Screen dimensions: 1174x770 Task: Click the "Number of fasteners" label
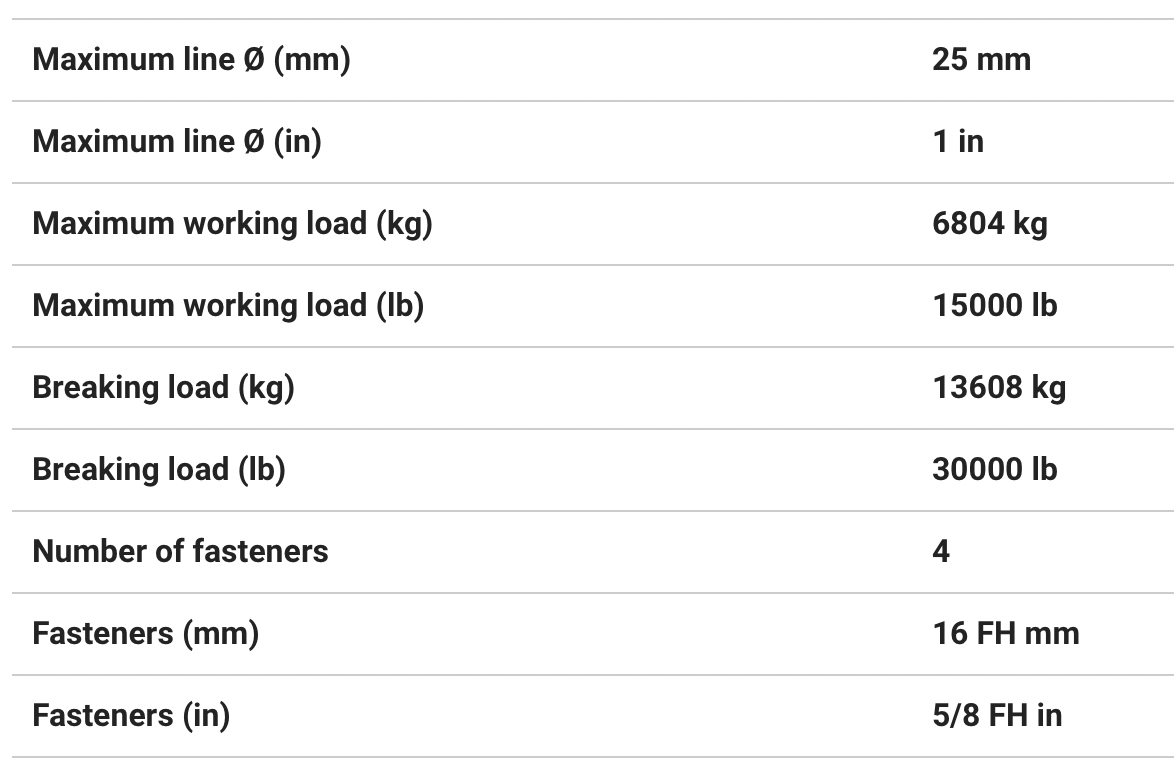(x=180, y=552)
